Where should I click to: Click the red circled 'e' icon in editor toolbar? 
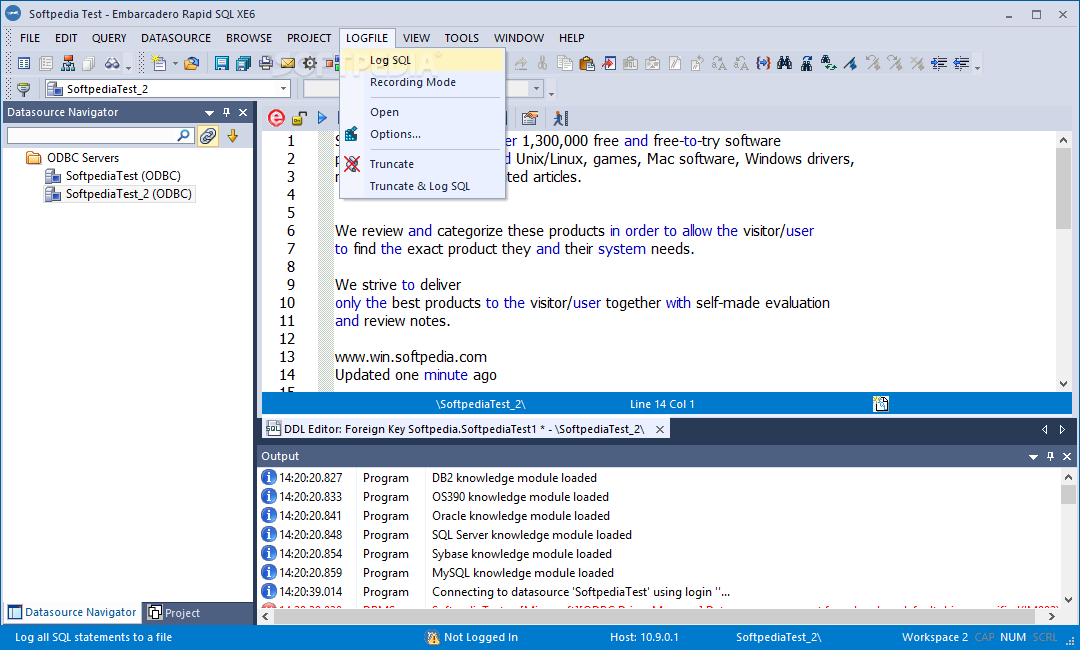click(276, 118)
